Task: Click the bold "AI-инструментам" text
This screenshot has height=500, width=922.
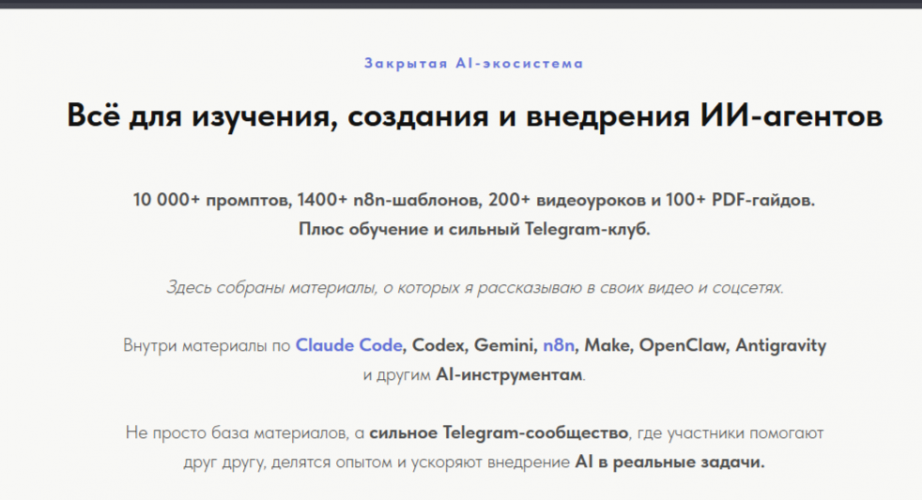Action: tap(510, 375)
